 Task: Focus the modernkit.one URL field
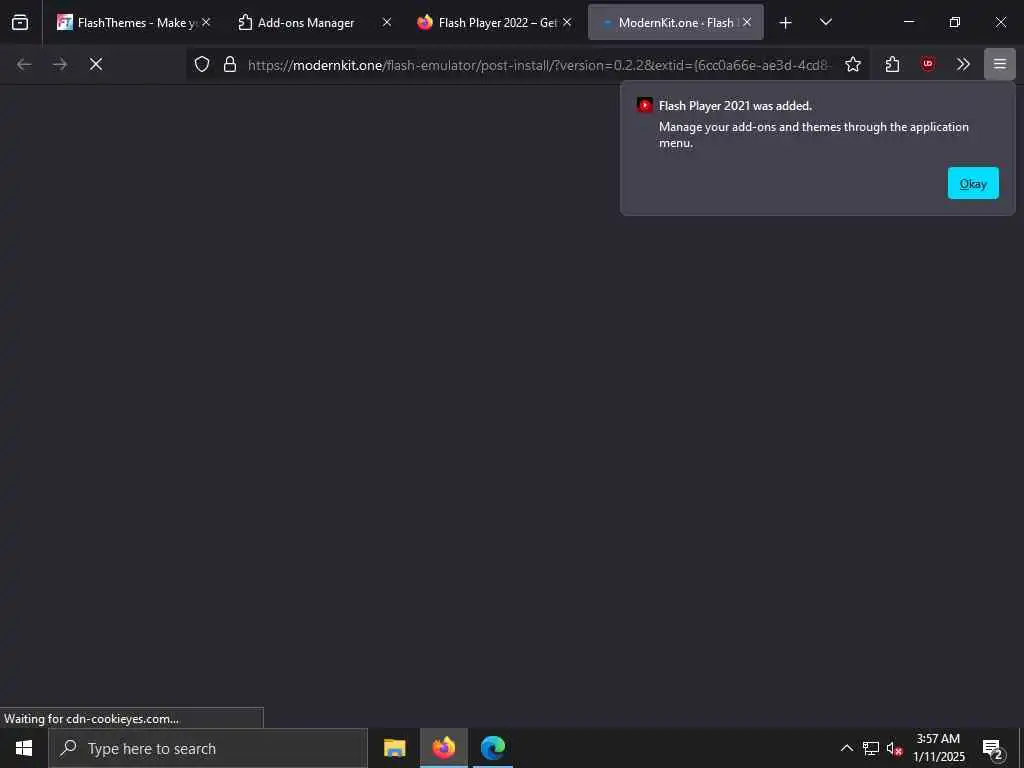coord(539,65)
